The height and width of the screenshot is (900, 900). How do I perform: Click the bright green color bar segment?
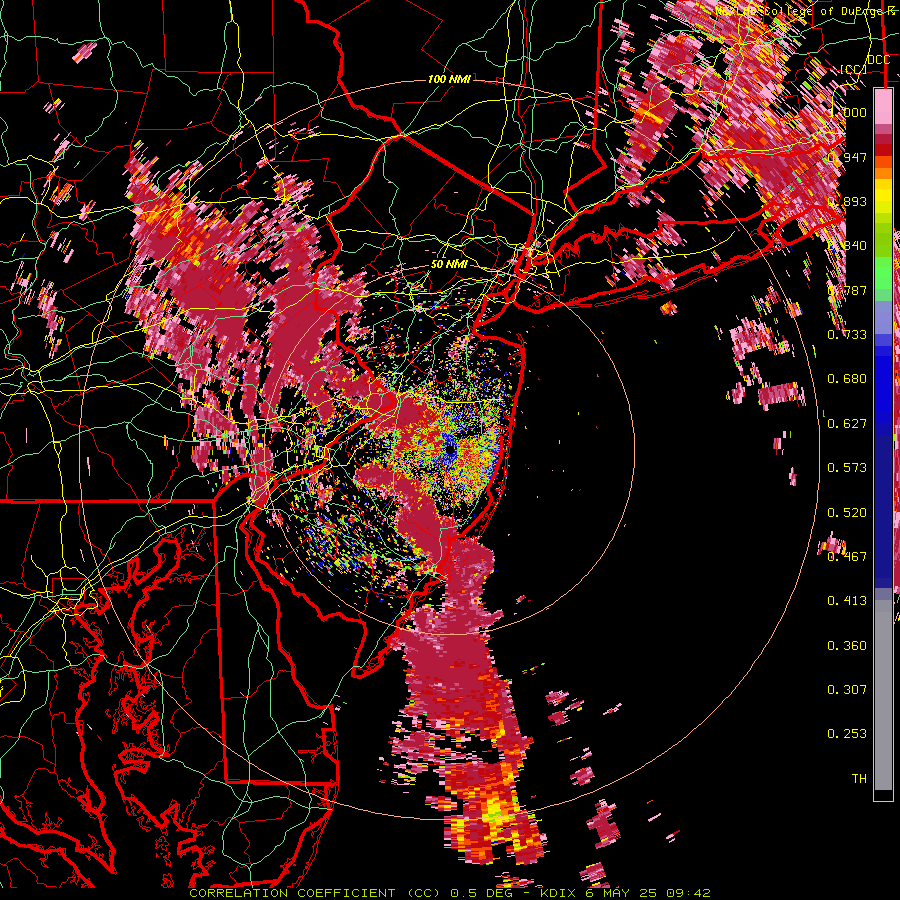click(883, 273)
